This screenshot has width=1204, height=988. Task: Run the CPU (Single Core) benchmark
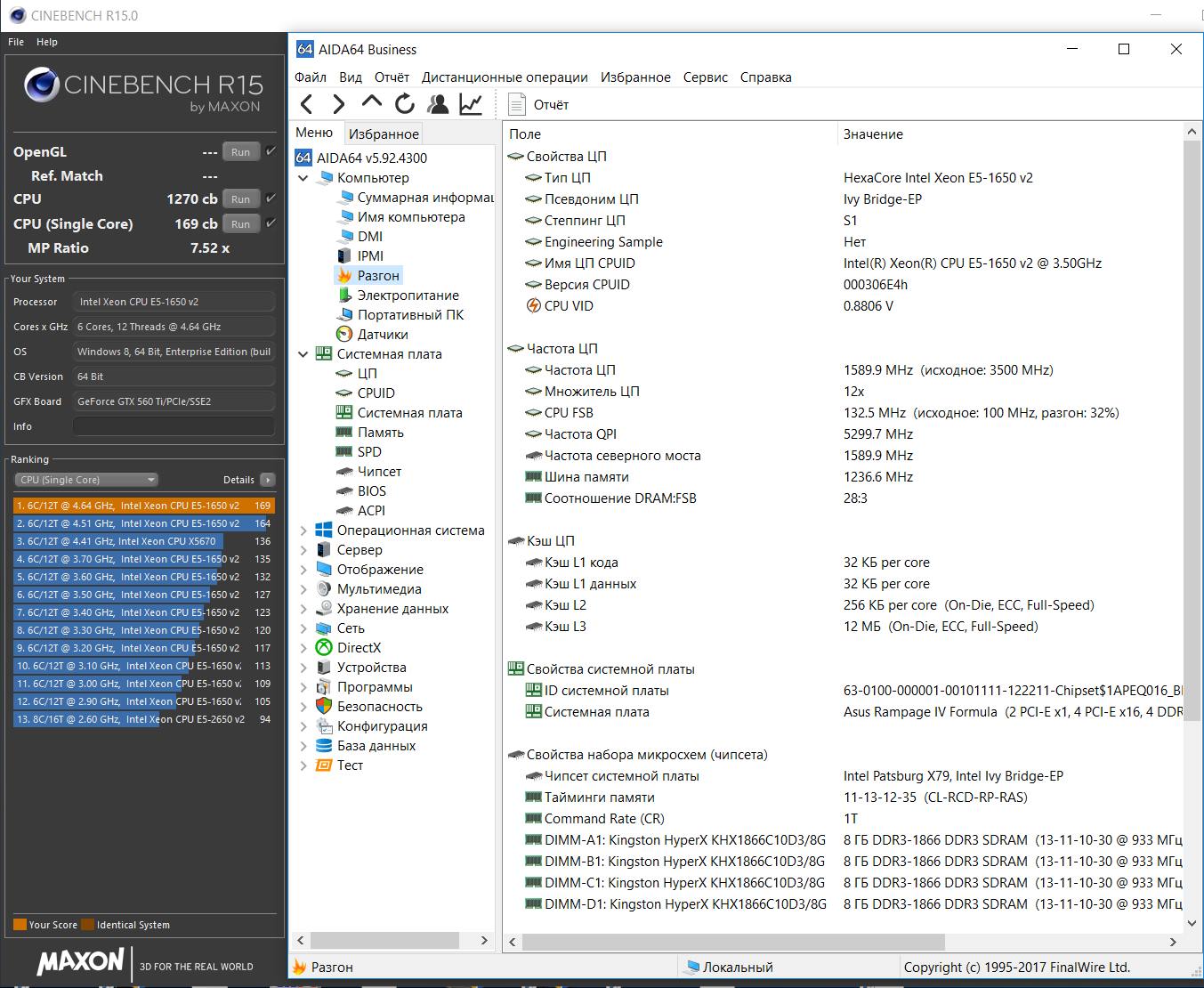pos(240,224)
